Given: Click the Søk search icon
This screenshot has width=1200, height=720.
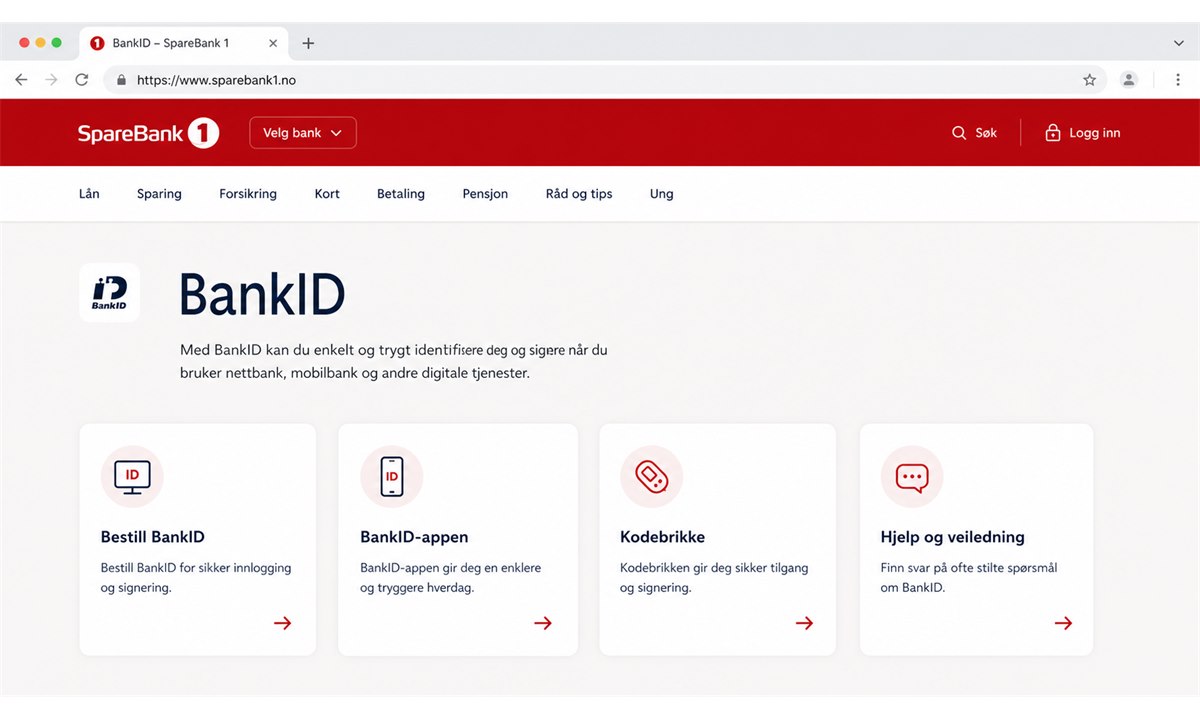Looking at the screenshot, I should pos(959,133).
